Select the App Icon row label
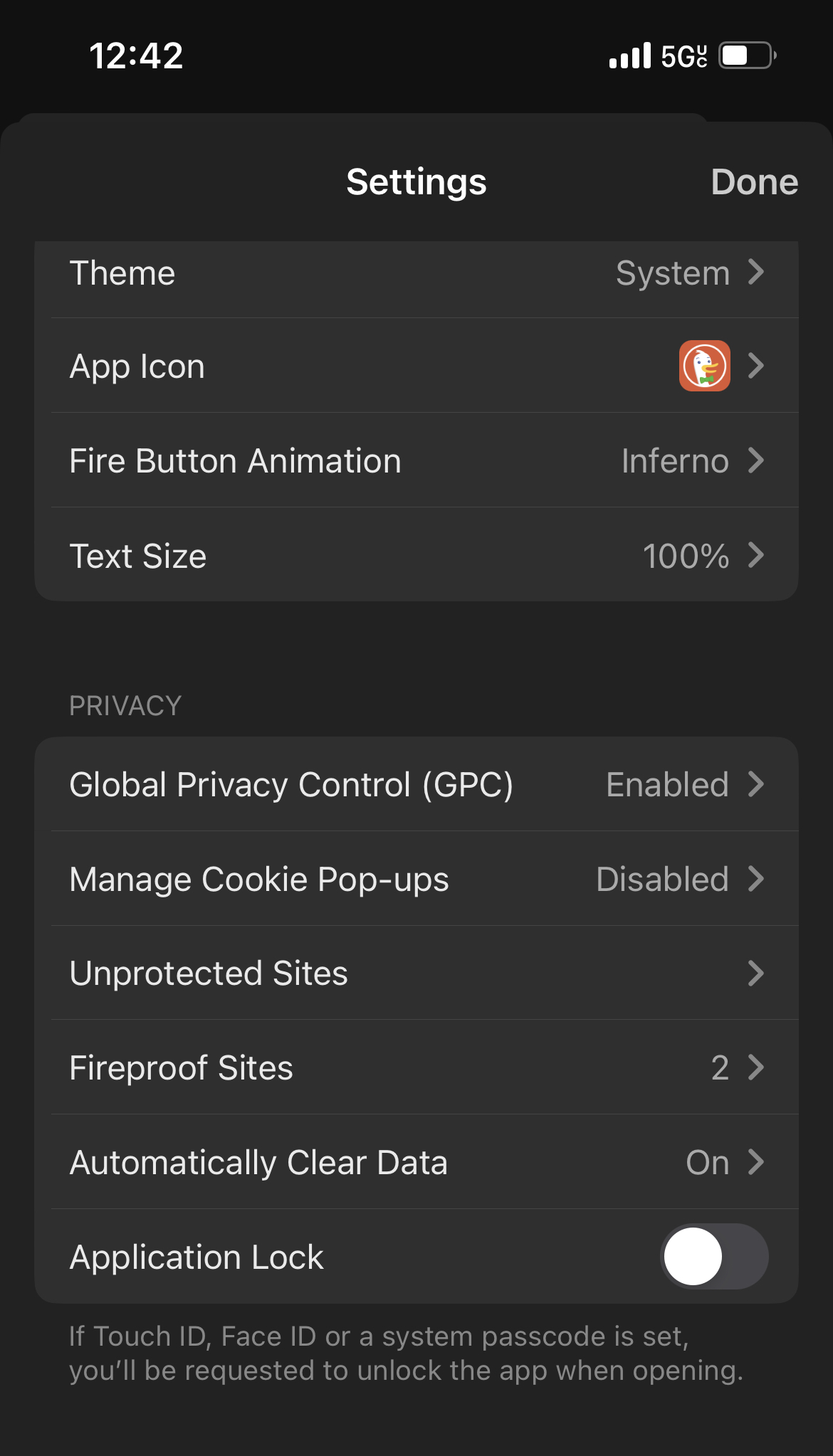The height and width of the screenshot is (1456, 833). click(137, 366)
